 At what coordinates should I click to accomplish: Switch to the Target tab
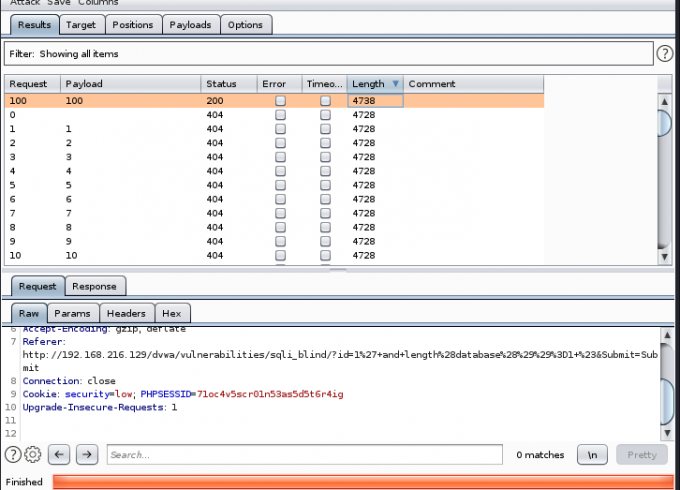81,25
